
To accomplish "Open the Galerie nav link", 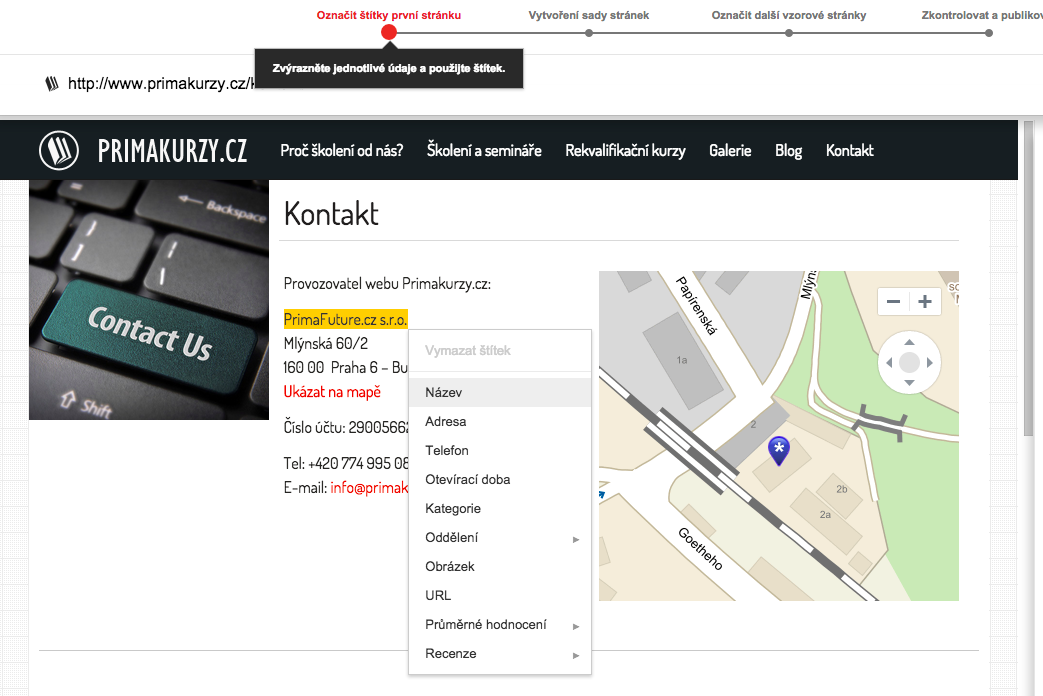I will (x=730, y=150).
